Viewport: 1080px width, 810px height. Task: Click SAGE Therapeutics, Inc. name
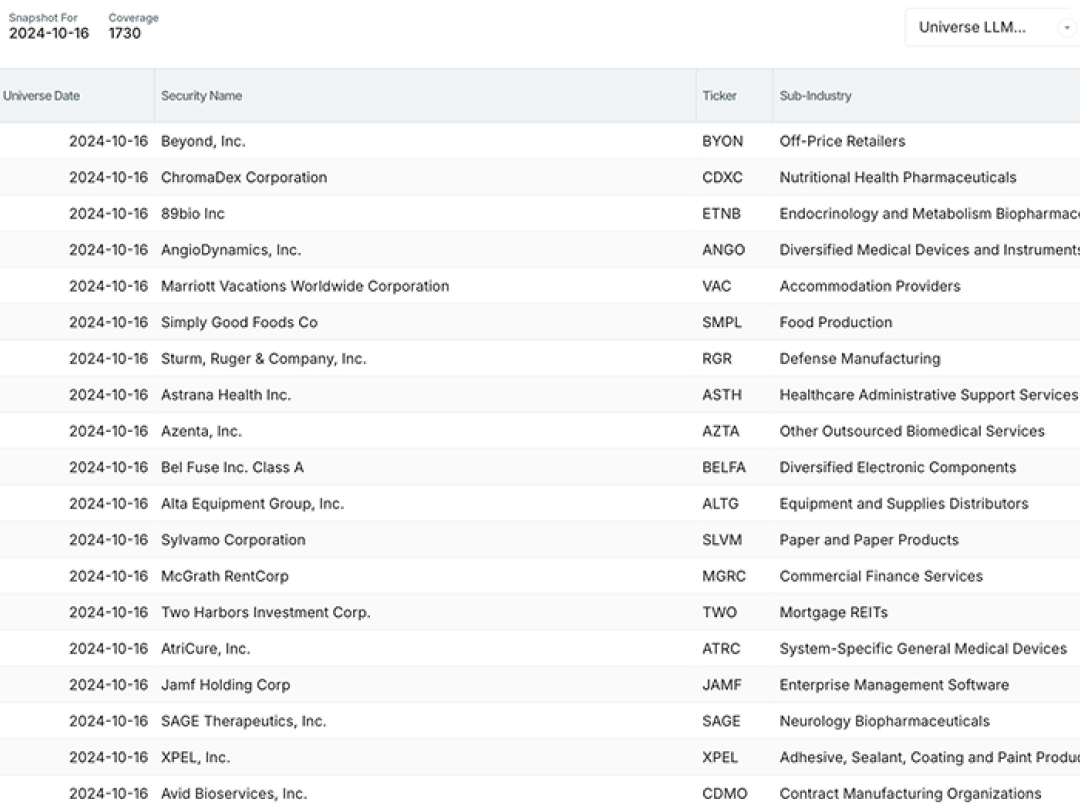[243, 721]
